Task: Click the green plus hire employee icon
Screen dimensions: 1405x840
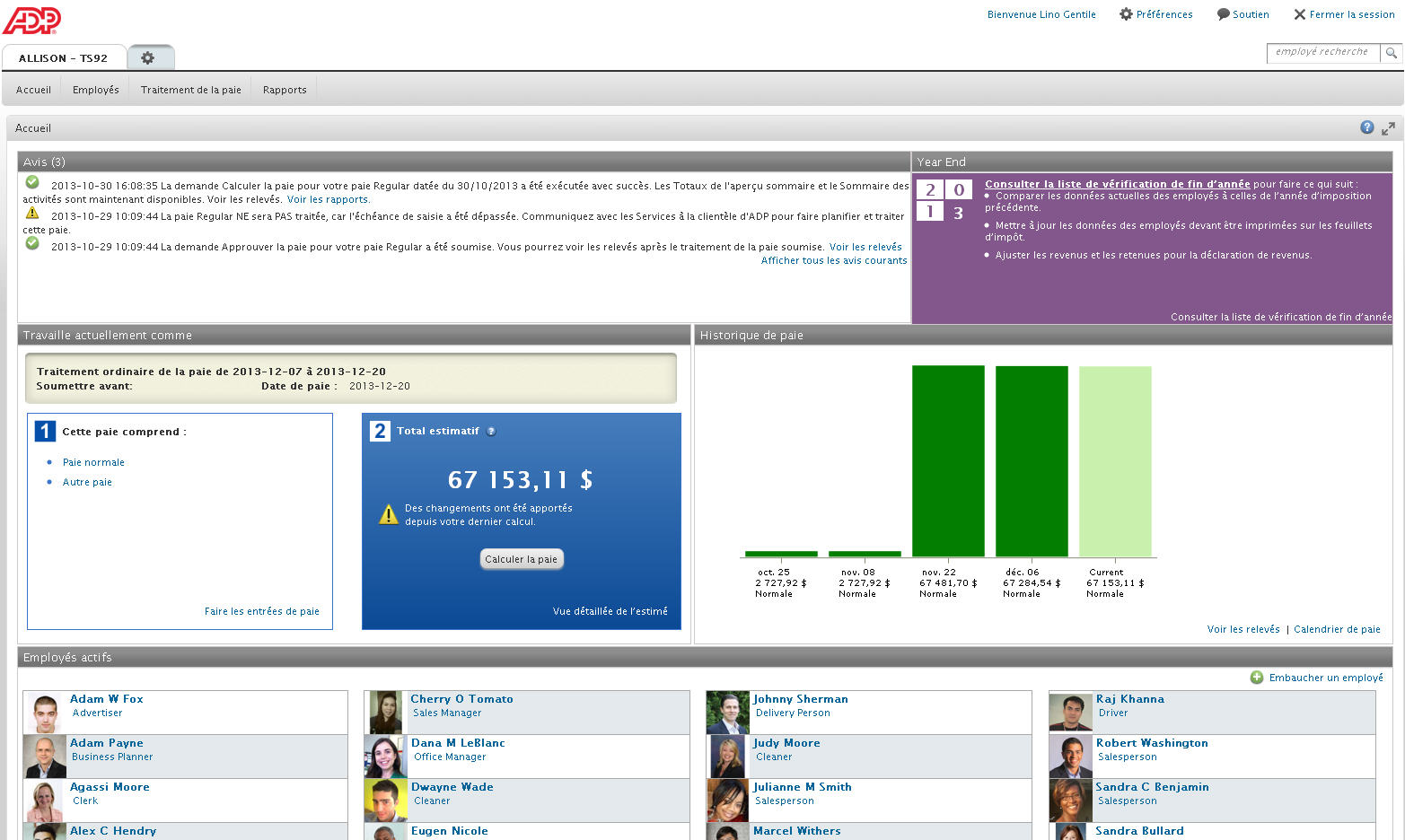Action: tap(1257, 678)
